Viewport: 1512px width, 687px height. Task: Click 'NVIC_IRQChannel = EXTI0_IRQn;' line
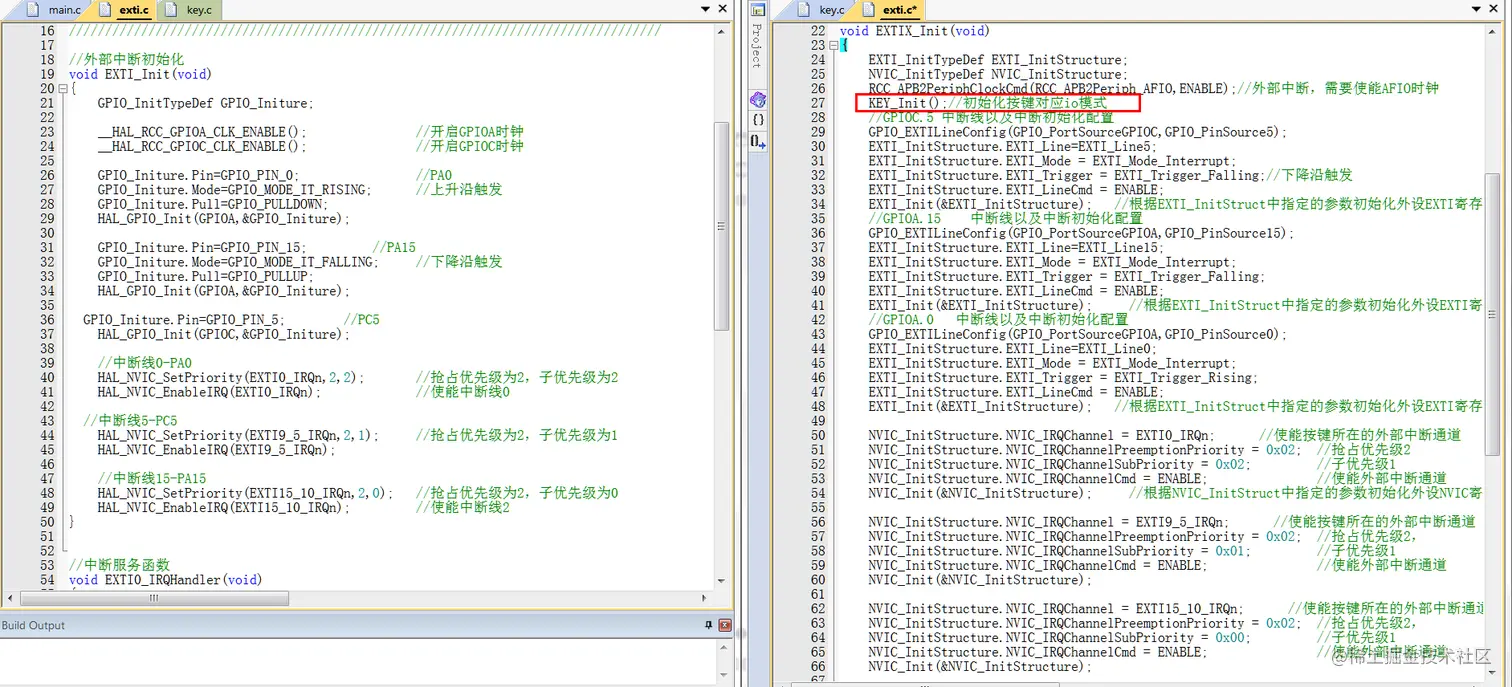click(1042, 435)
